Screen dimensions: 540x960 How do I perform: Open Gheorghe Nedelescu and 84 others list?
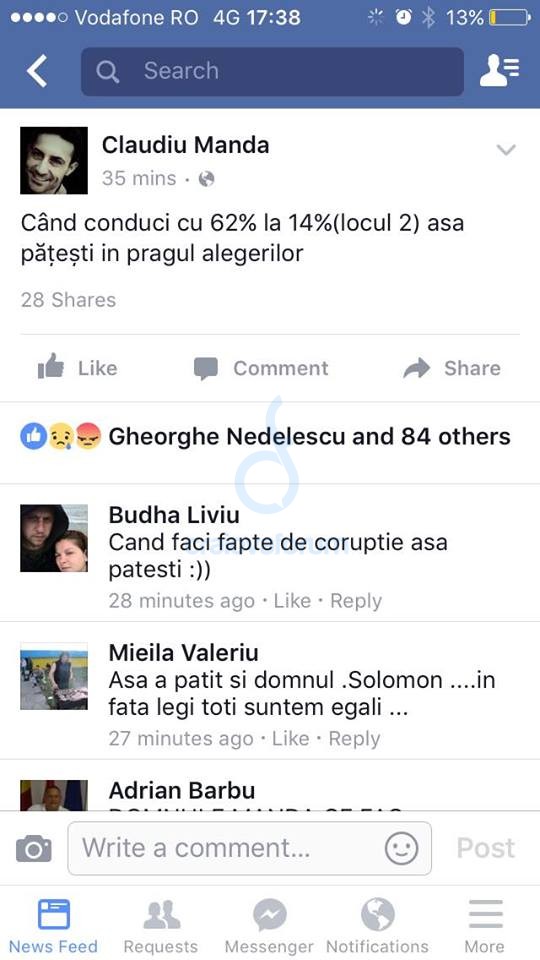tap(309, 437)
